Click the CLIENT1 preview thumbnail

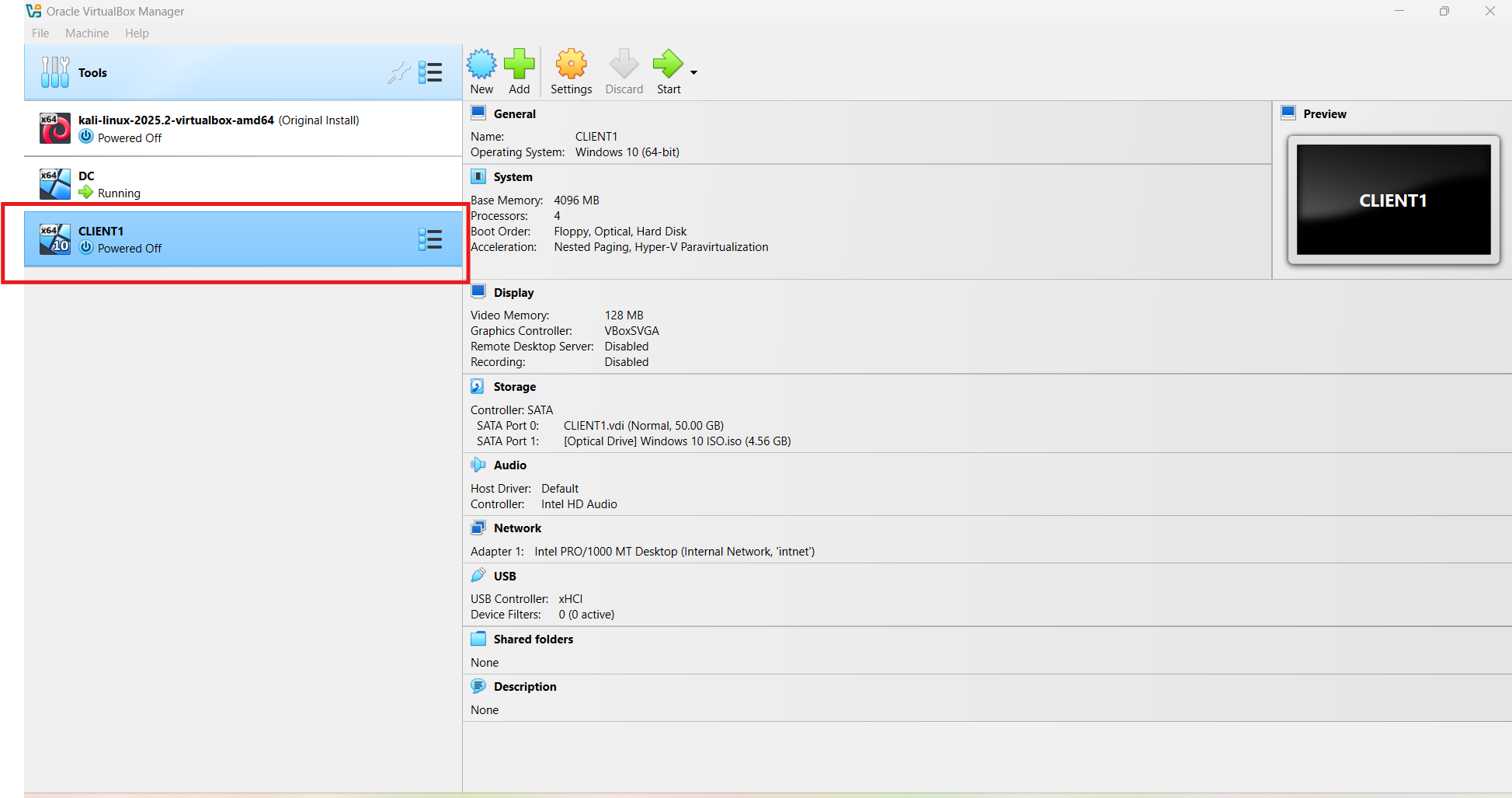click(1393, 200)
